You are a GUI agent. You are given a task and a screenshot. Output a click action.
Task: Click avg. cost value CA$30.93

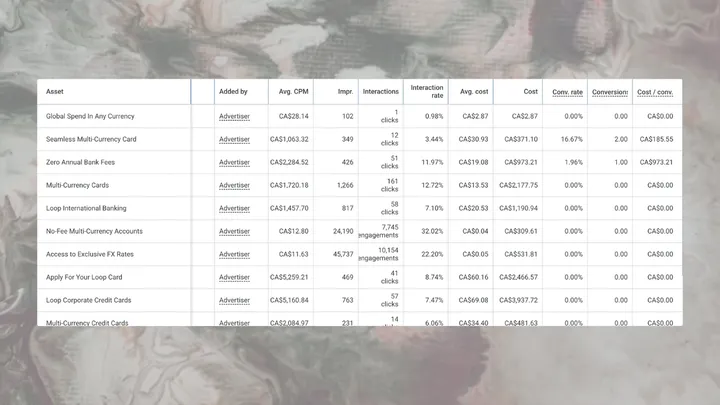(x=473, y=139)
